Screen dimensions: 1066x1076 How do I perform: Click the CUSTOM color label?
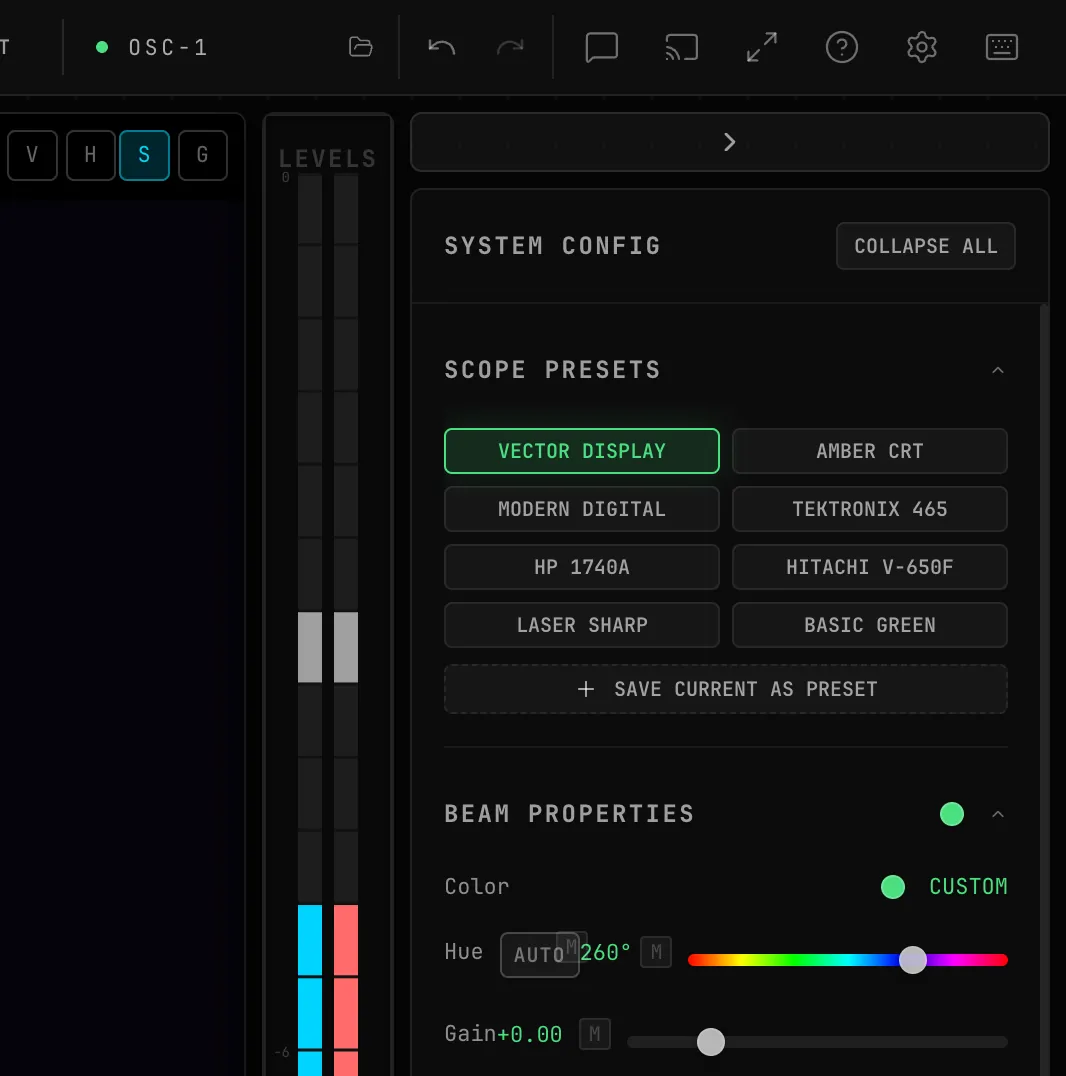tap(968, 887)
